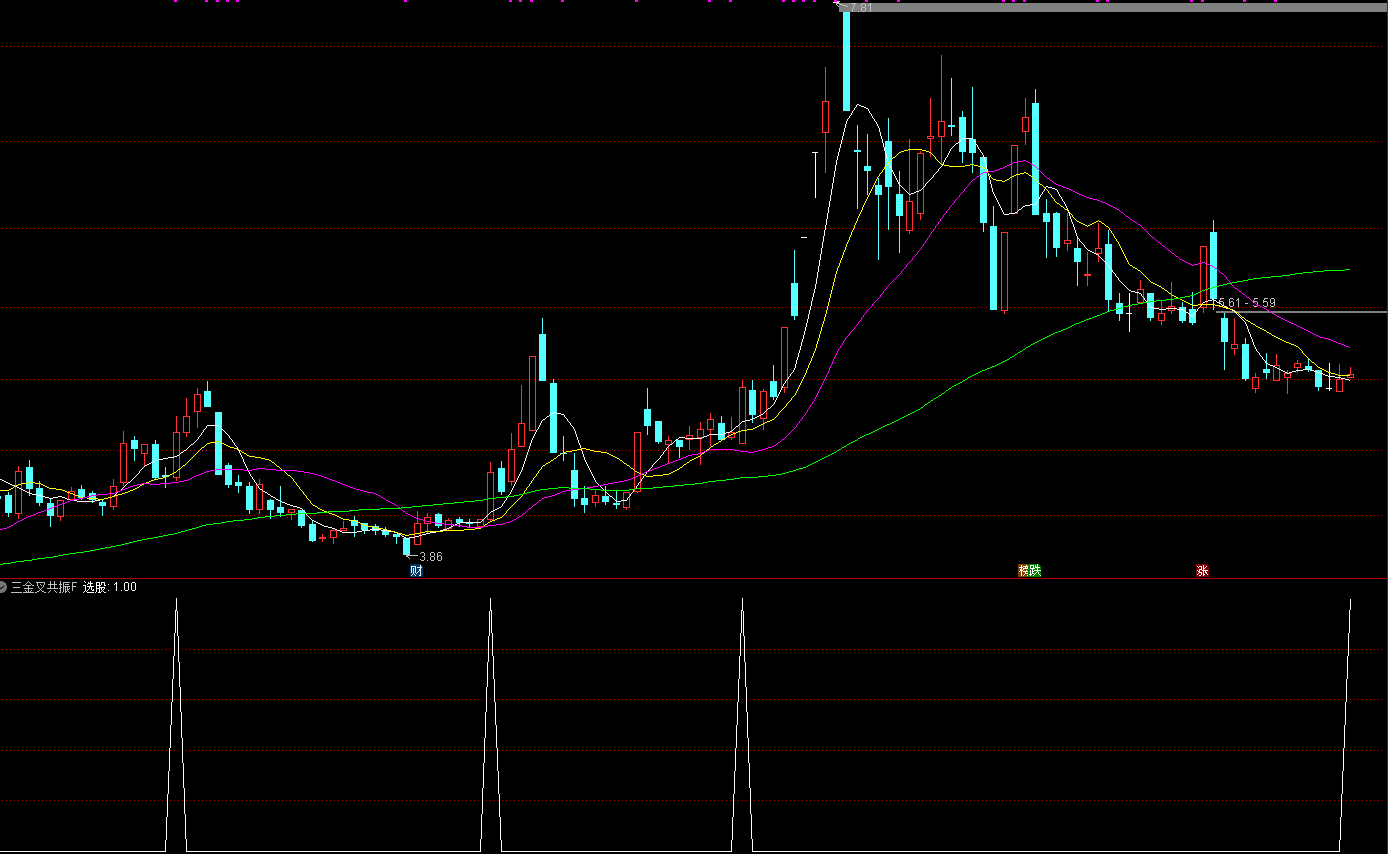
Task: Click the 选股: 1.00 indicator value
Action: 110,587
